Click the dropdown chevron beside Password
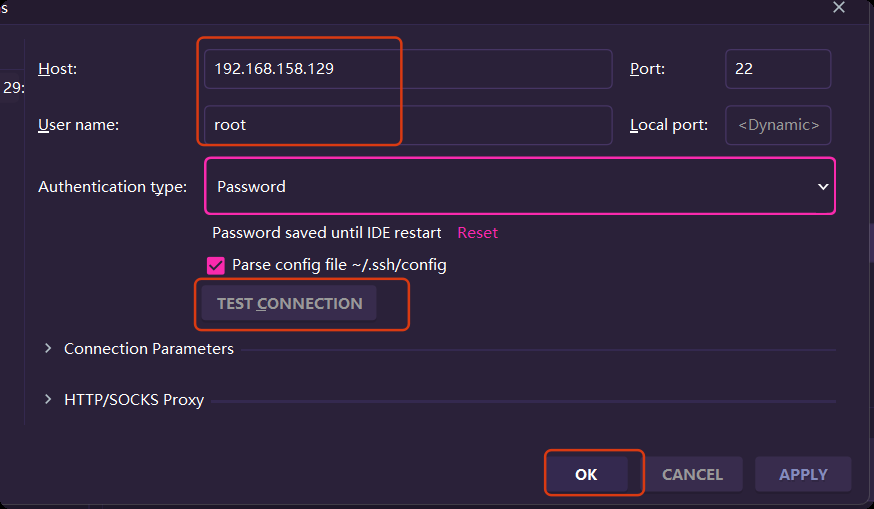Screen dimensions: 874x509 pyautogui.click(x=823, y=187)
